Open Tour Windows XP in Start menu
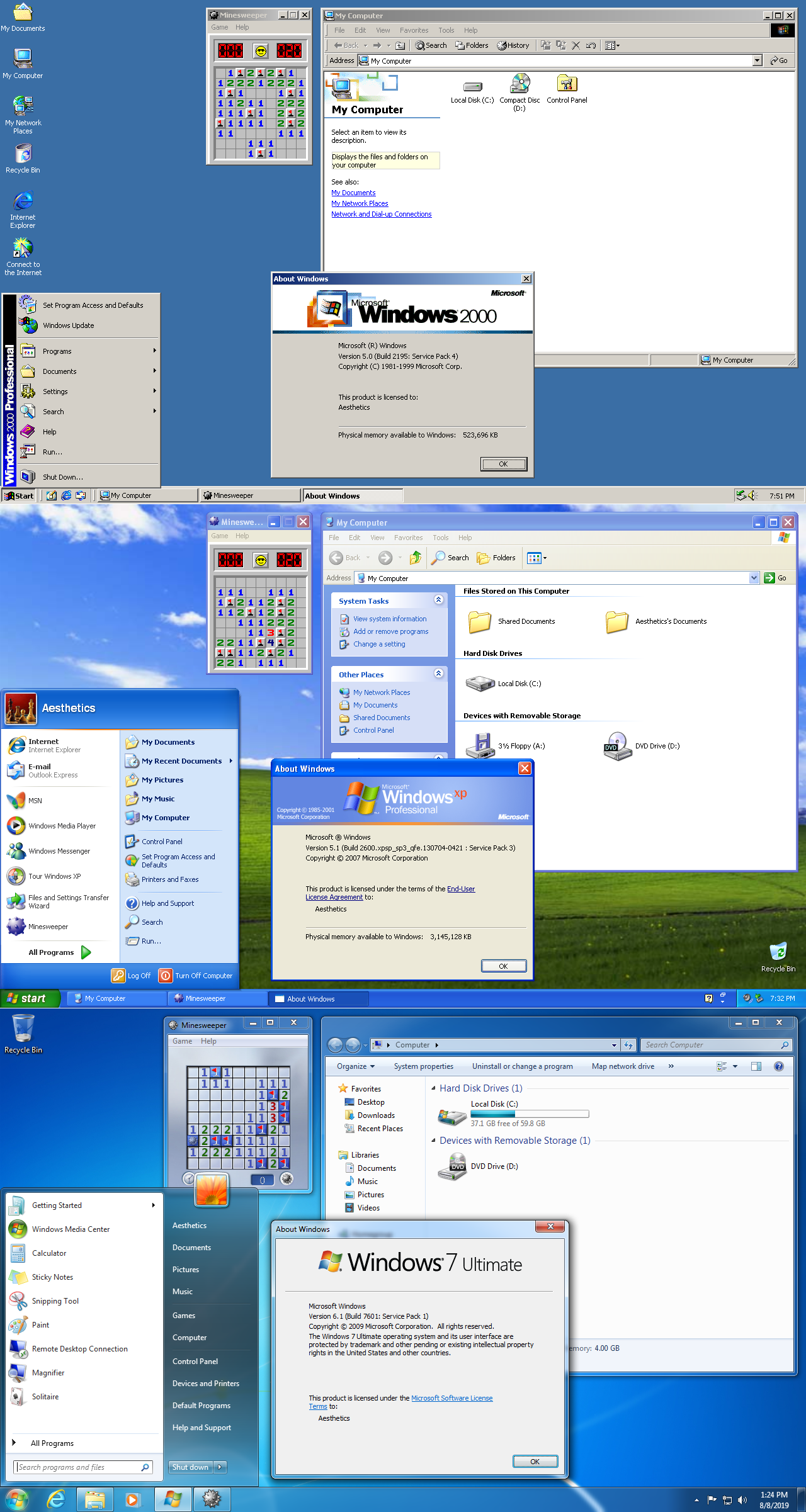Screen dimensions: 806x1512 (61, 876)
